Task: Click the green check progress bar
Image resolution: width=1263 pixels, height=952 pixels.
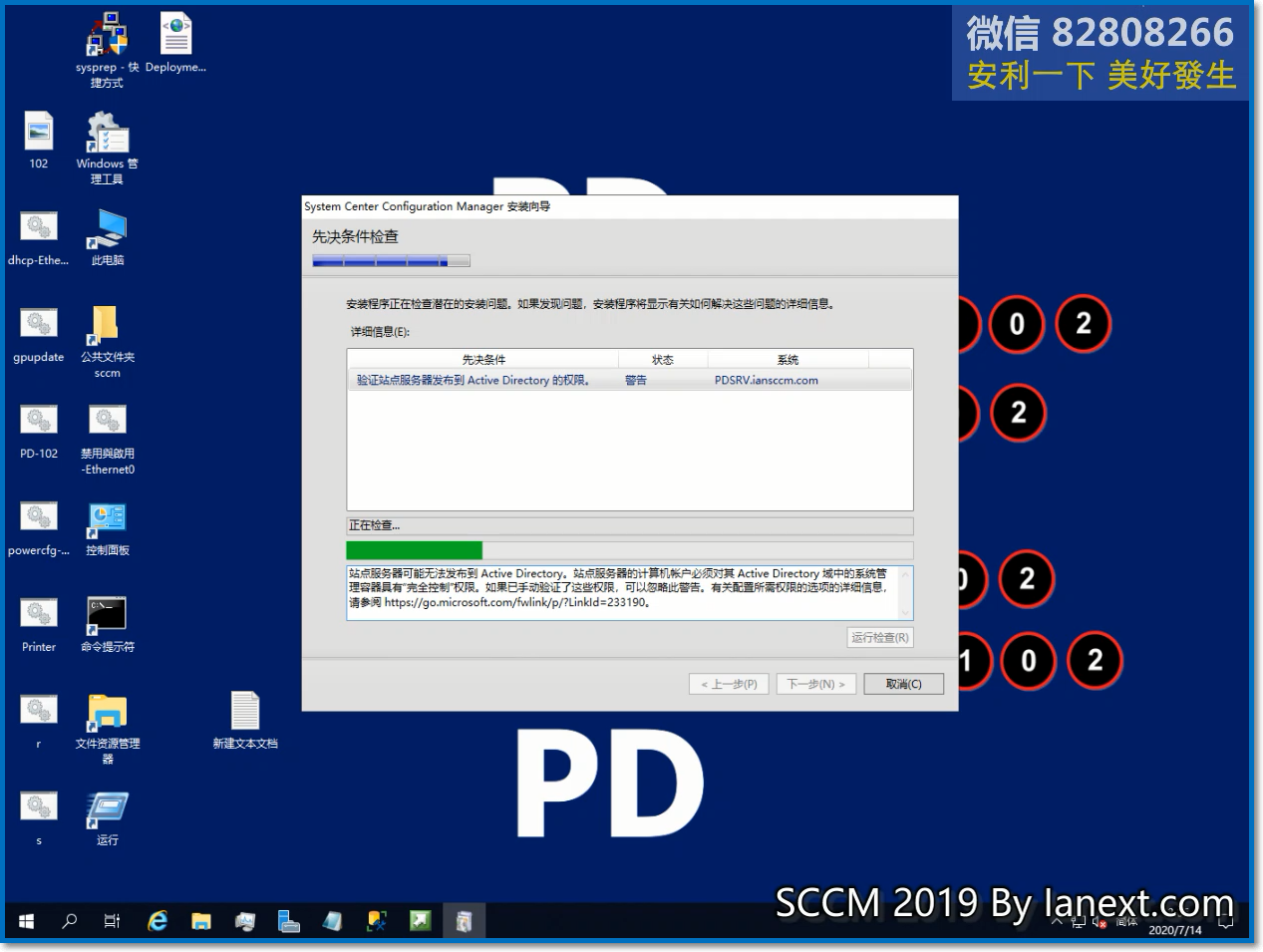Action: [x=629, y=550]
